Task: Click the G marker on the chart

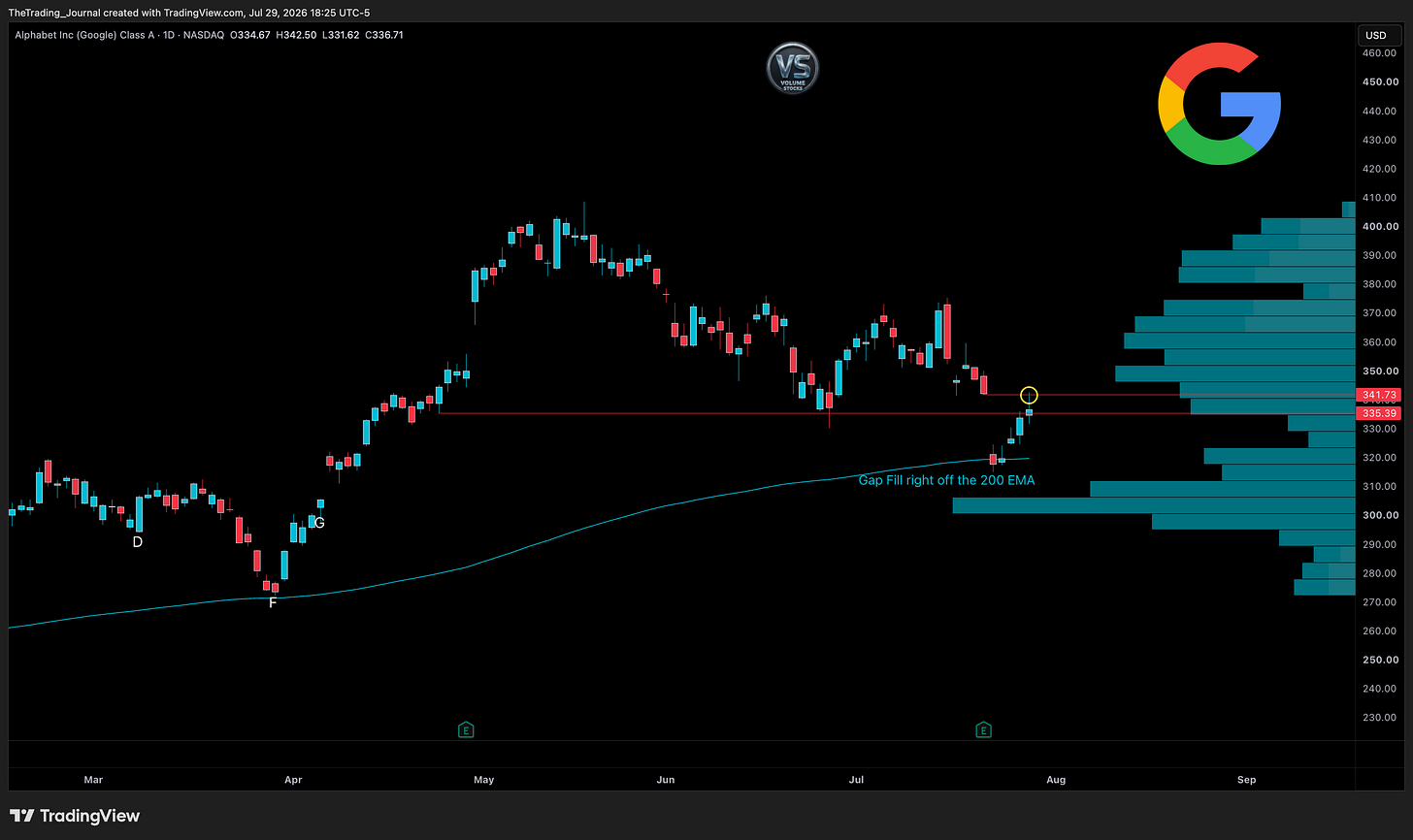Action: coord(319,523)
